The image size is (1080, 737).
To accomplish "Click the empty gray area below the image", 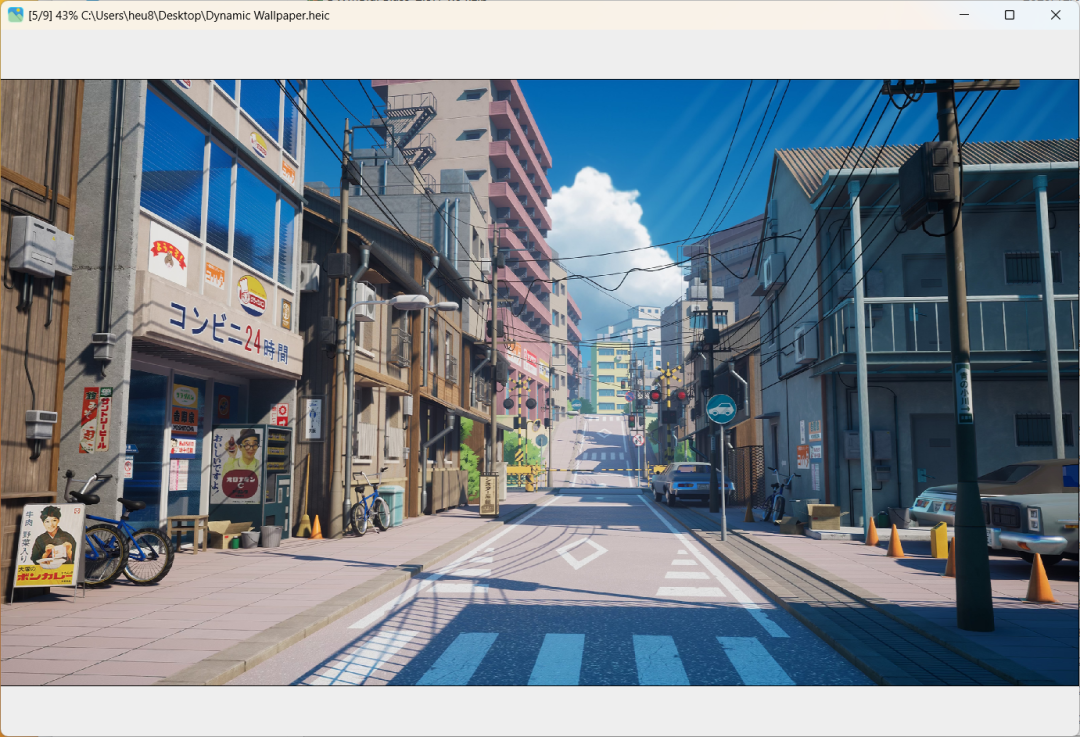I will (x=540, y=710).
